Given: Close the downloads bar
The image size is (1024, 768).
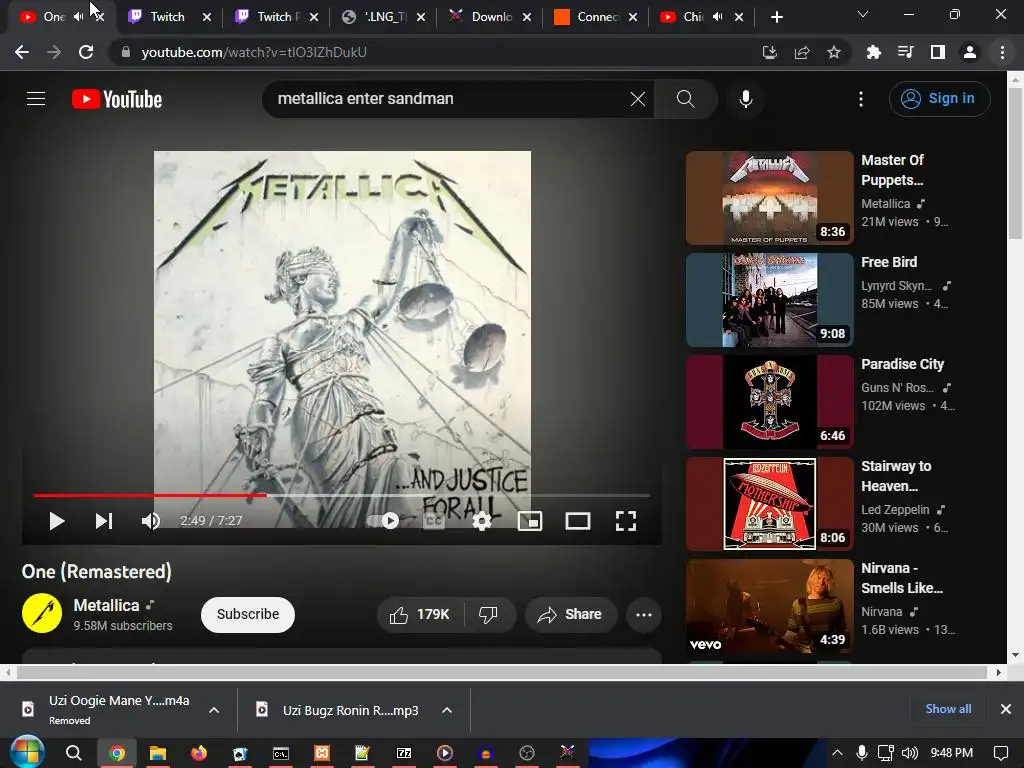Looking at the screenshot, I should tap(1006, 709).
